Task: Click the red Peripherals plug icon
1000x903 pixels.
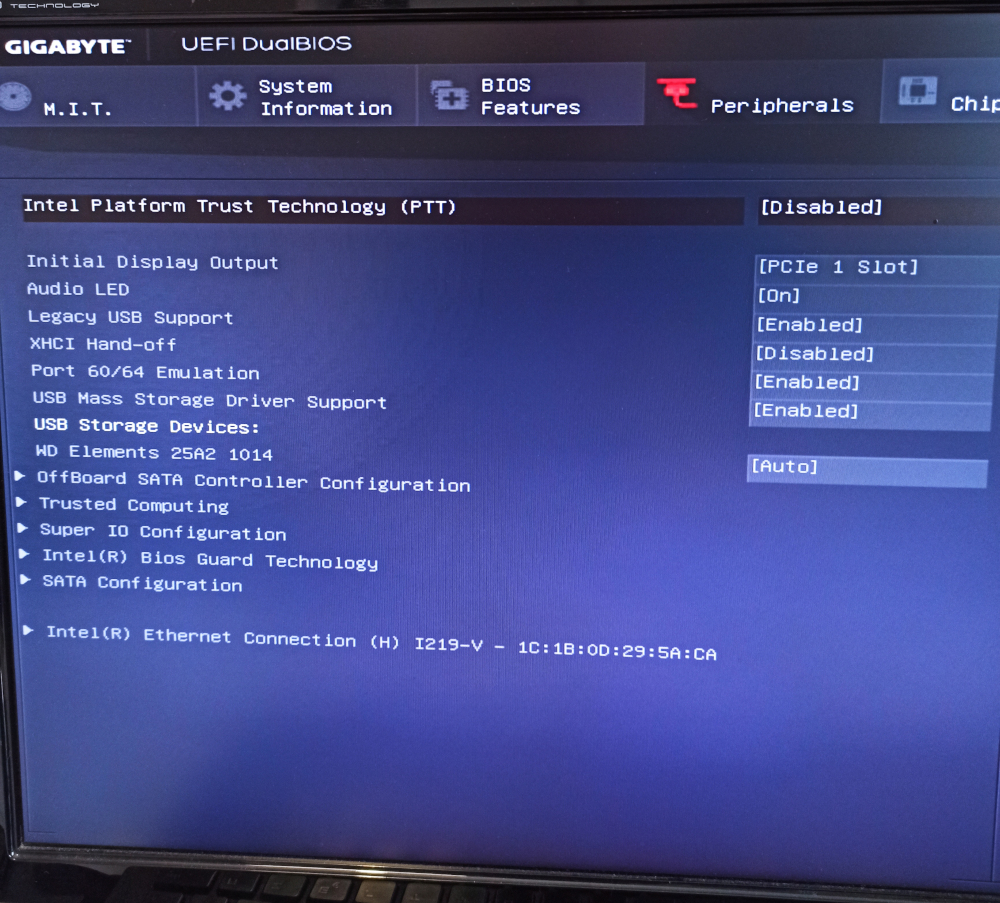Action: tap(677, 95)
